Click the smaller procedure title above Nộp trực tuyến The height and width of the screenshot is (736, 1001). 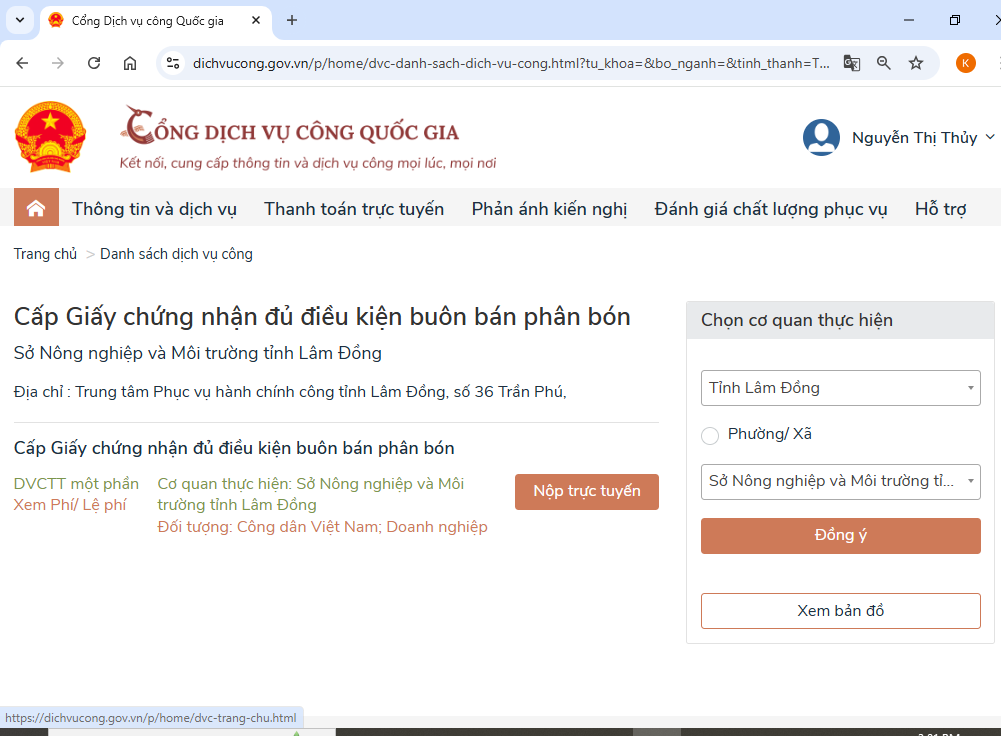pos(234,448)
